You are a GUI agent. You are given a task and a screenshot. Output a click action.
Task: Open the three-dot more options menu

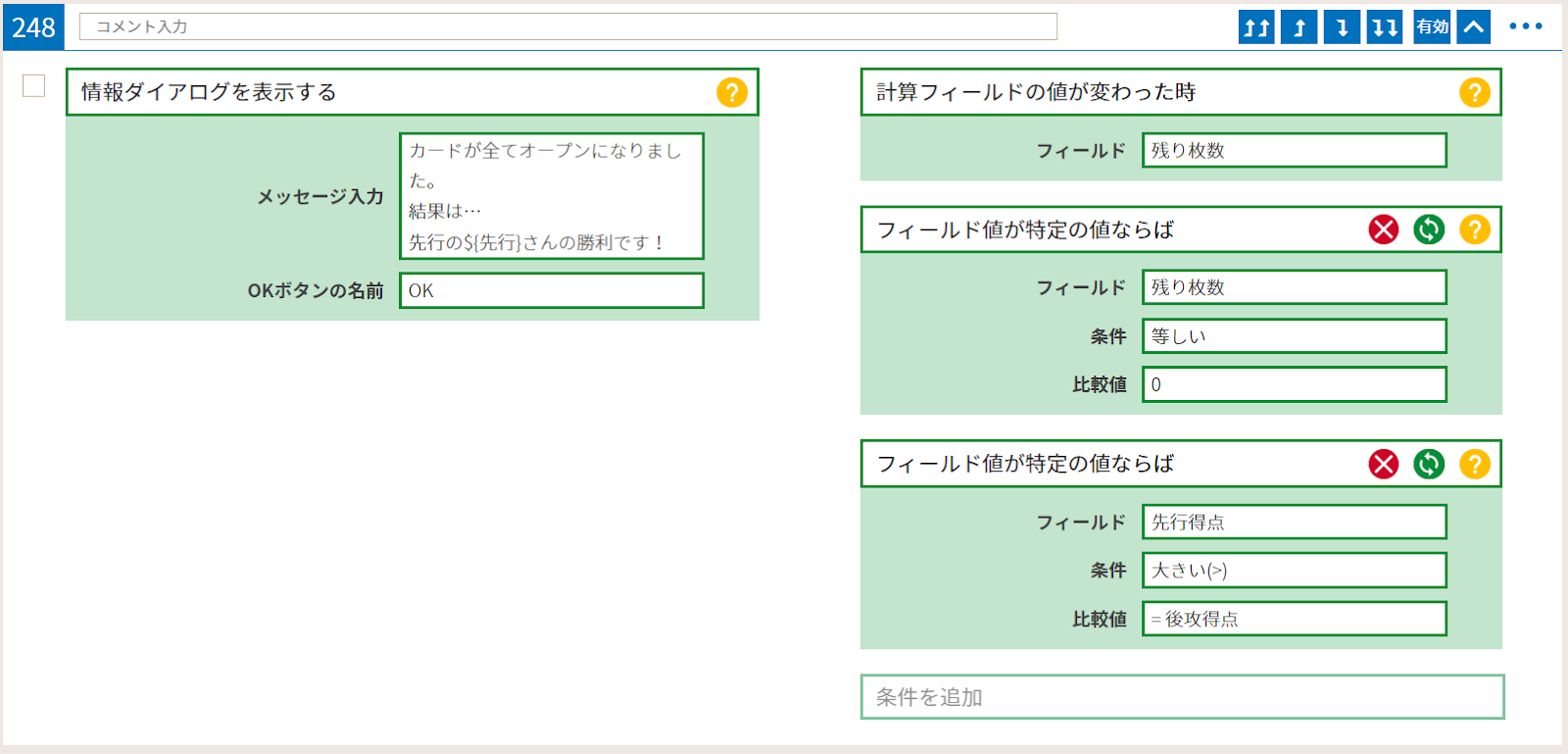point(1526,26)
